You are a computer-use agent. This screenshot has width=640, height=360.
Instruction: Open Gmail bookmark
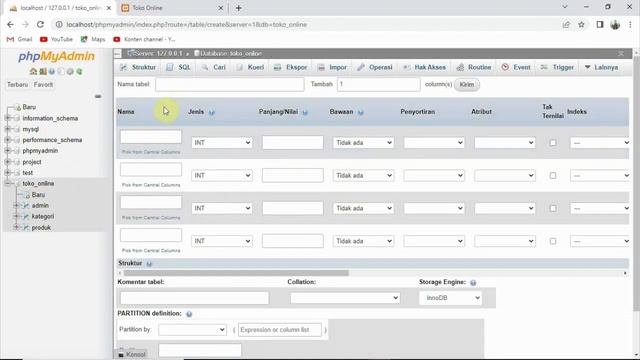(20, 39)
